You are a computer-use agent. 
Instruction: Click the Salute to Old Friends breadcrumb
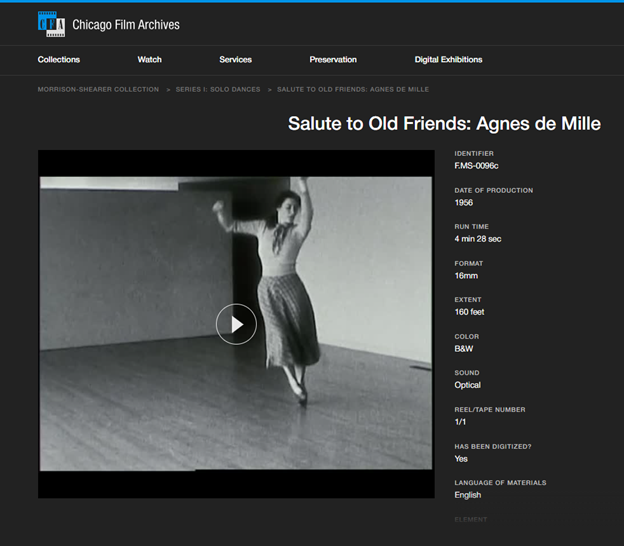pyautogui.click(x=353, y=90)
